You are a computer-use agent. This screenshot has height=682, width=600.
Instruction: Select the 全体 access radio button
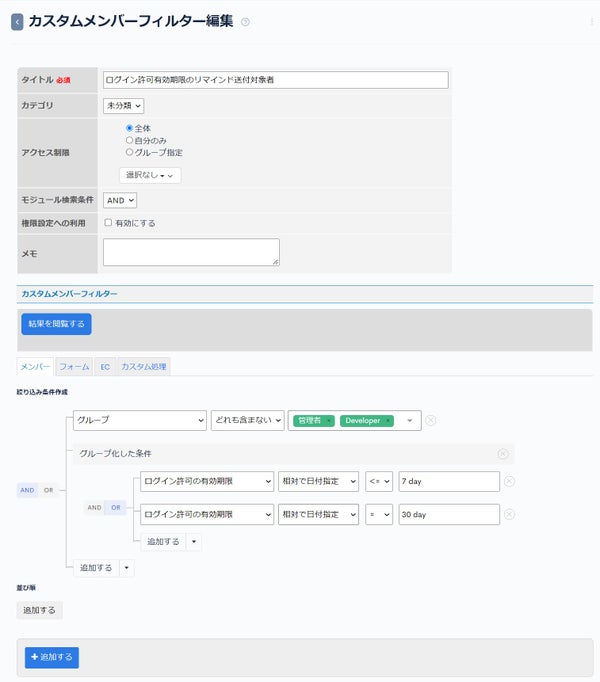point(129,128)
